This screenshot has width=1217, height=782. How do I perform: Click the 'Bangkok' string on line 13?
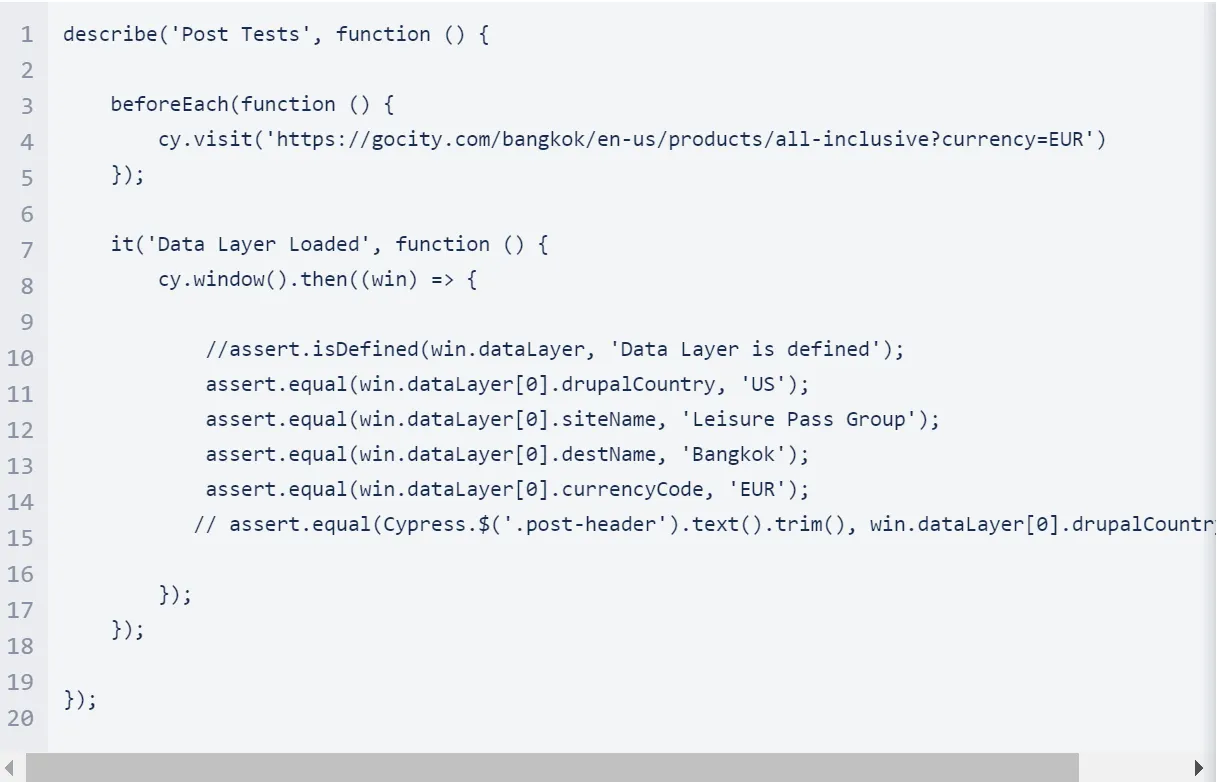point(734,454)
